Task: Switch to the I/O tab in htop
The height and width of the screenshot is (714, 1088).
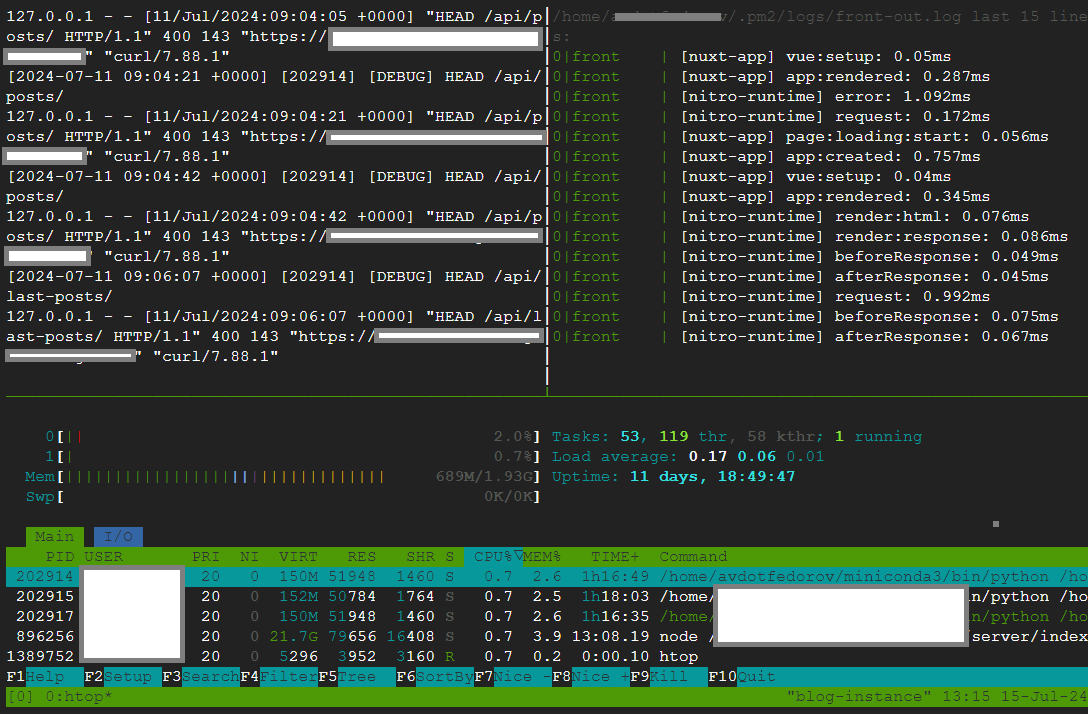Action: 117,536
